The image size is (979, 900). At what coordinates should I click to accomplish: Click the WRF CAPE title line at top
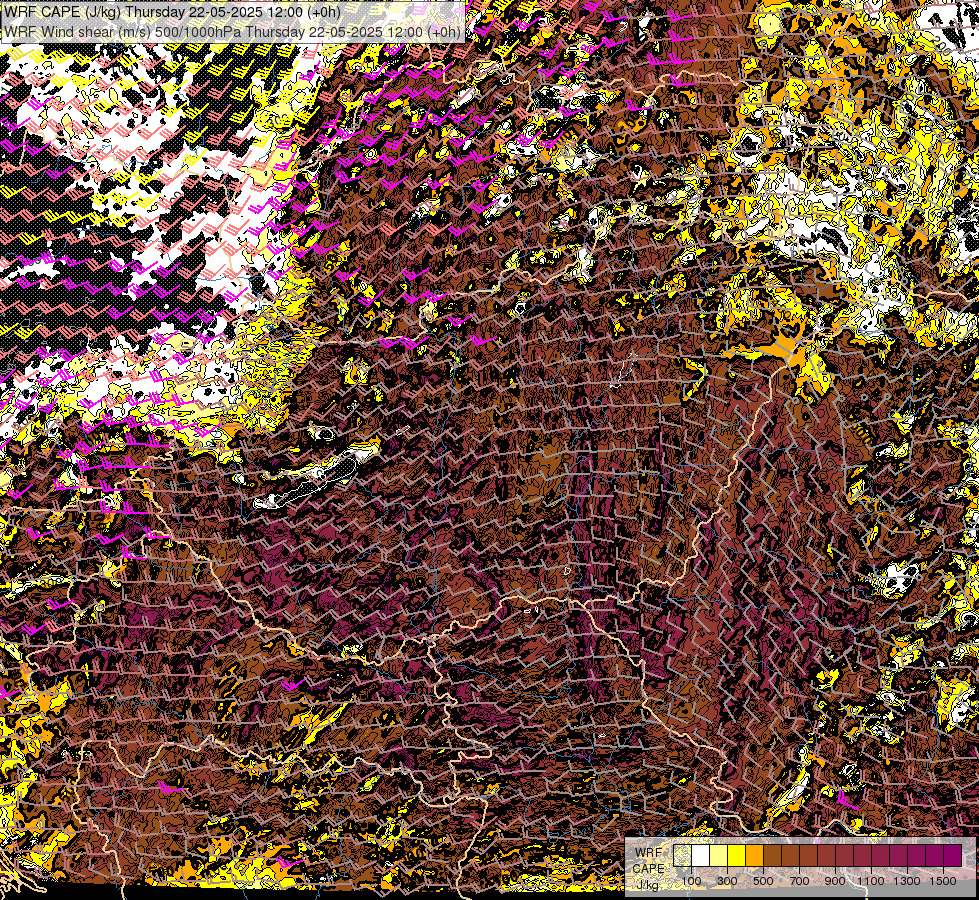172,12
